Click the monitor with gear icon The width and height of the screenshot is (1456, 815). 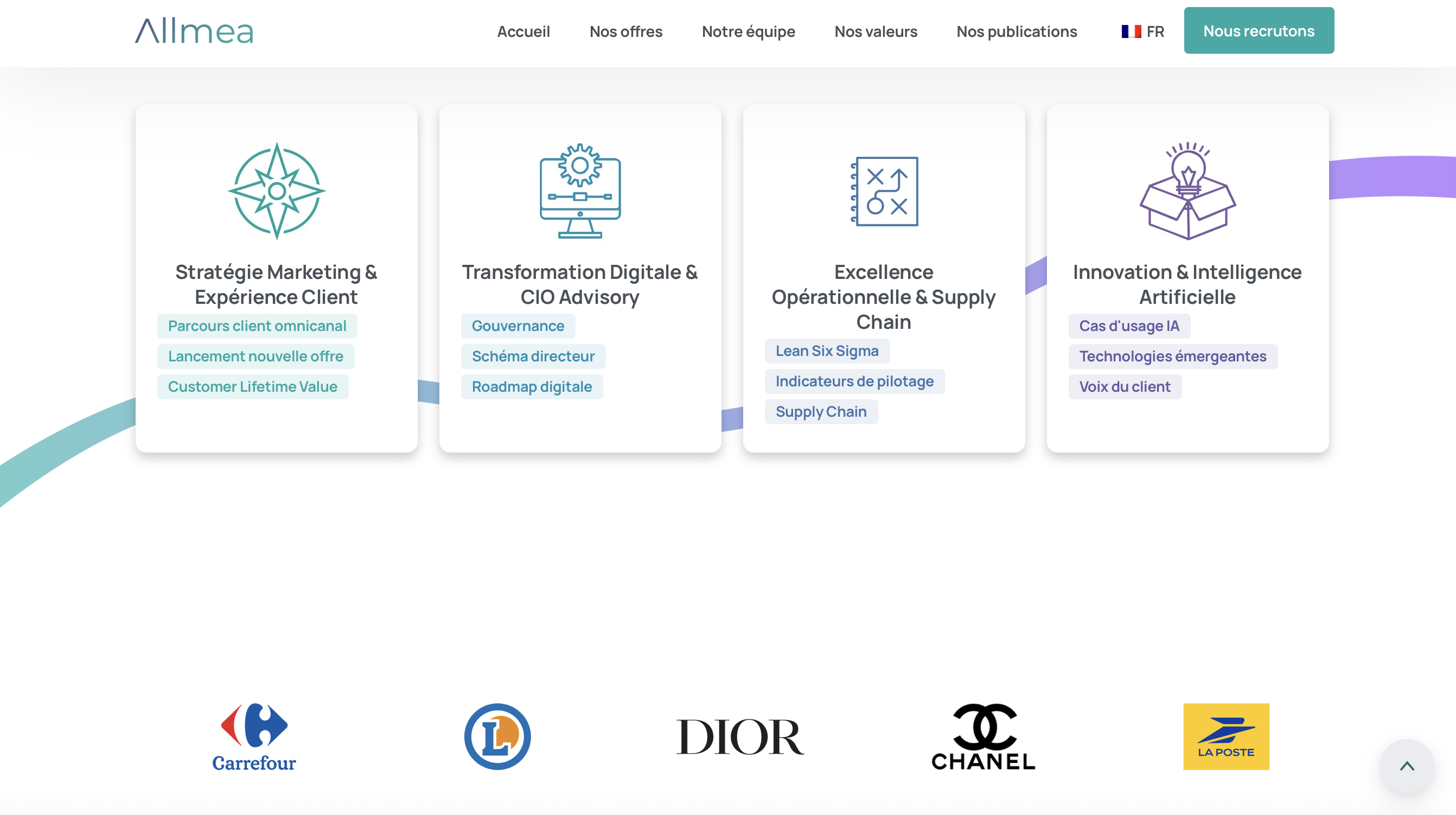[x=580, y=191]
